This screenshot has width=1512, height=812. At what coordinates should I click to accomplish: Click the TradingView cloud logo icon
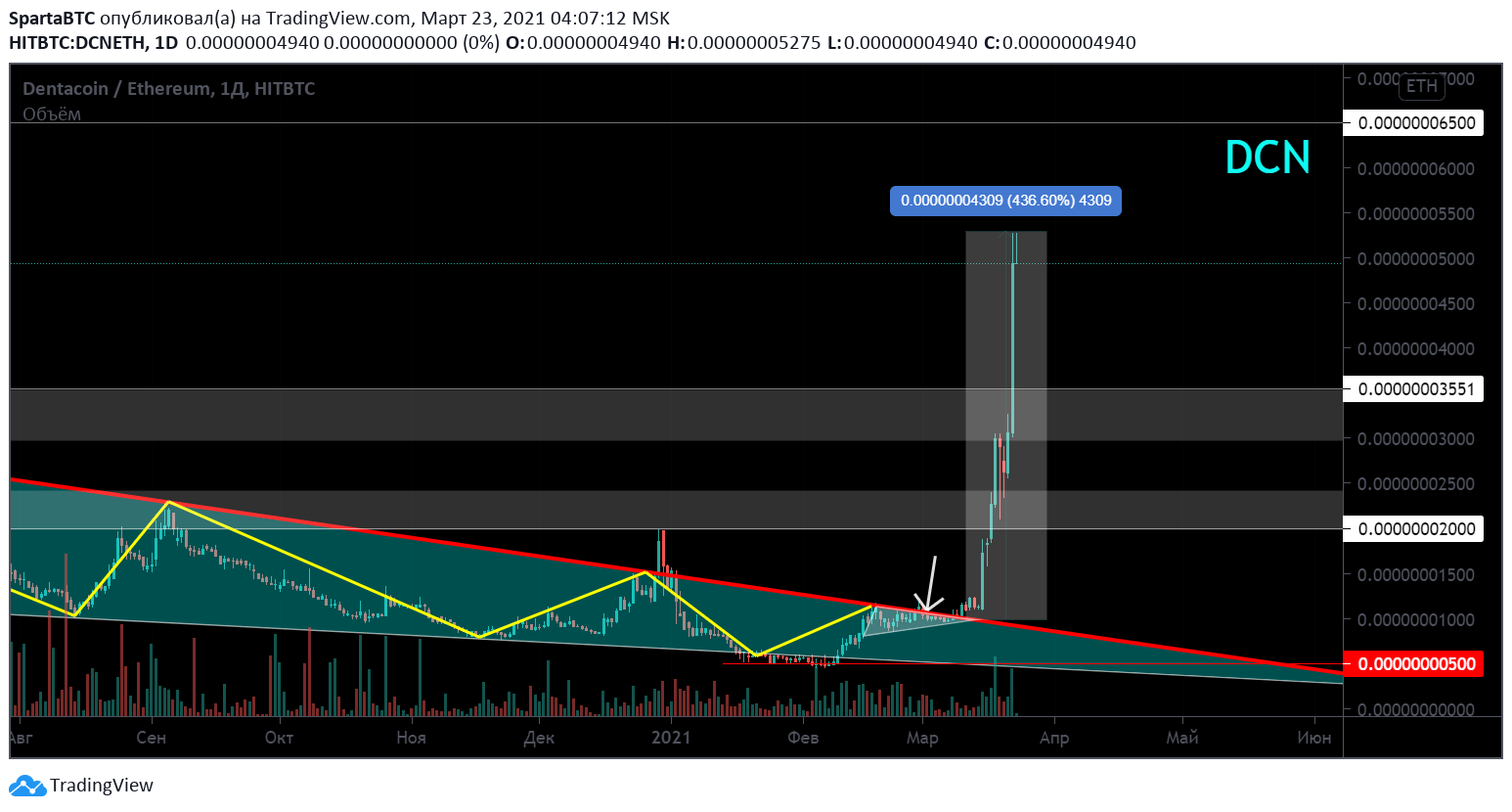pyautogui.click(x=27, y=786)
